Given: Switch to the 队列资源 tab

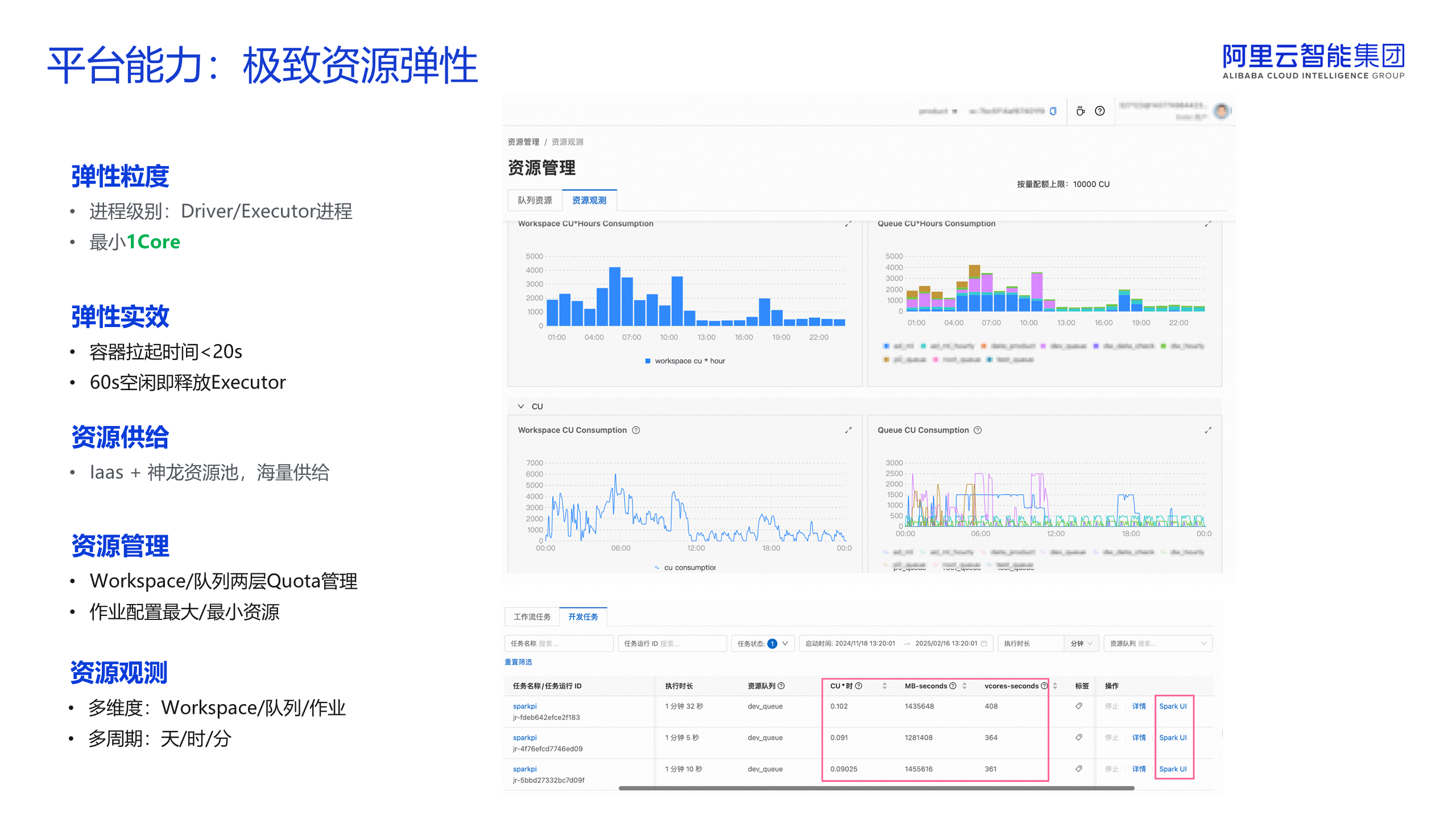Looking at the screenshot, I should pyautogui.click(x=535, y=201).
